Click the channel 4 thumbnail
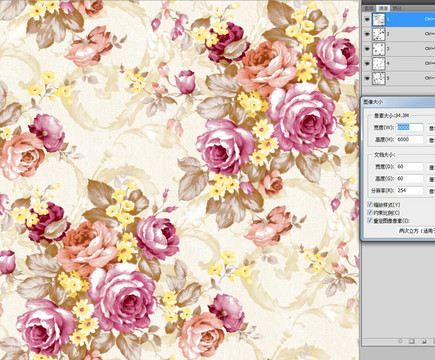The height and width of the screenshot is (360, 435). click(379, 63)
